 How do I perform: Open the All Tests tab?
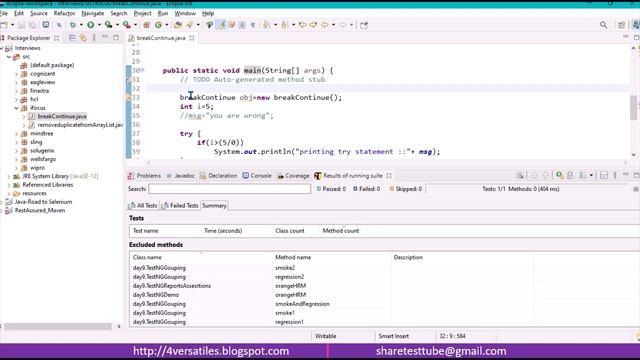143,206
